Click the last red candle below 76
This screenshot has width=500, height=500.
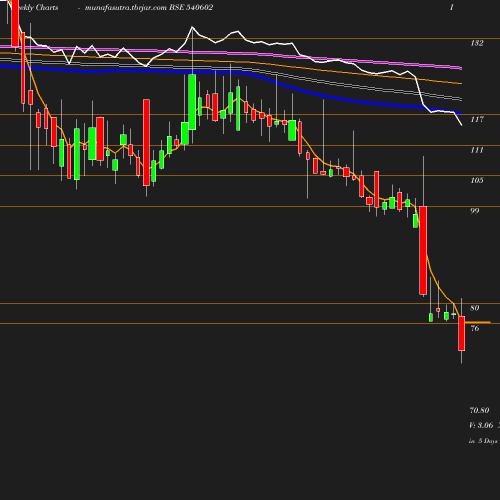[462, 334]
